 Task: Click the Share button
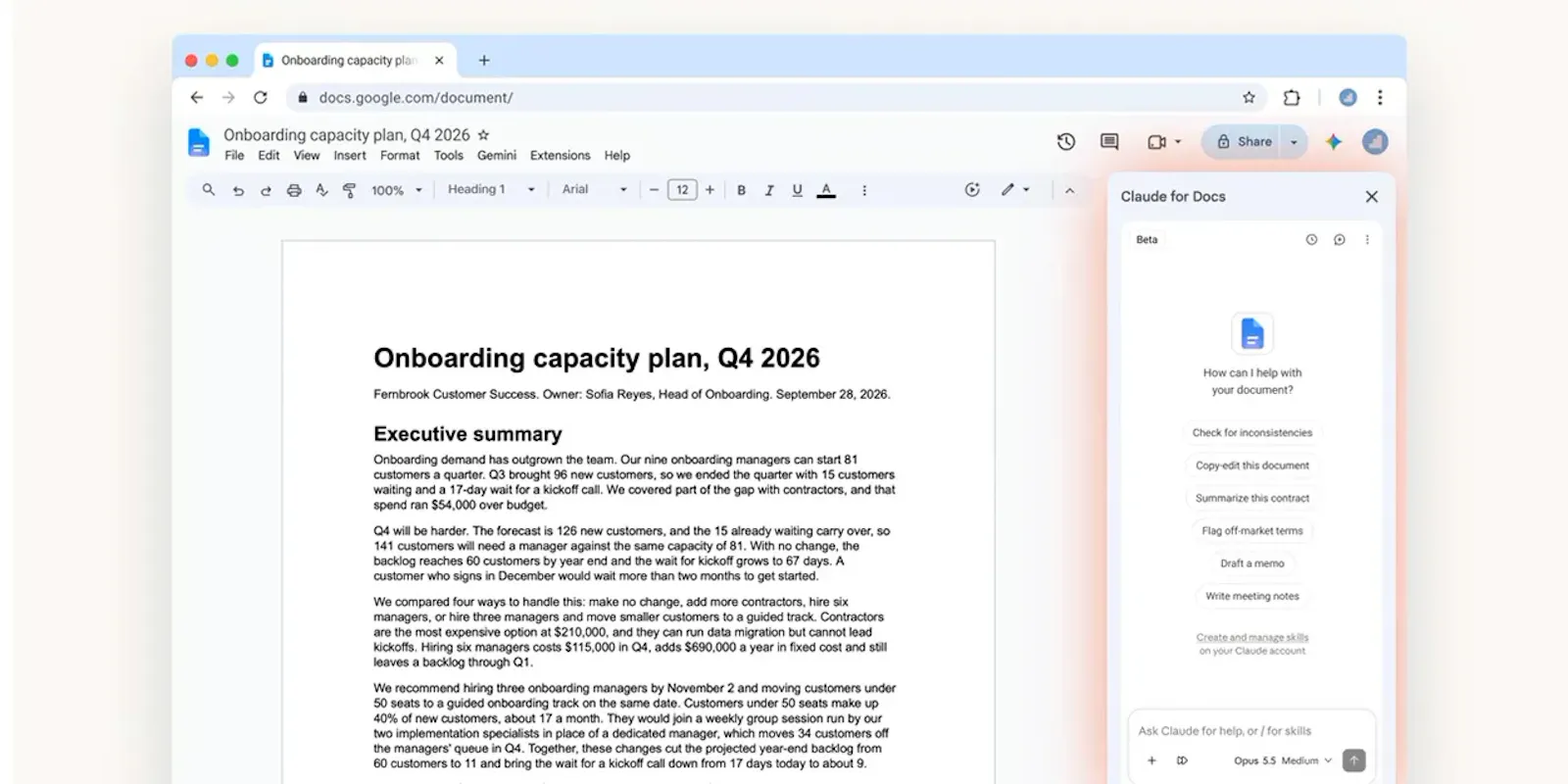[x=1244, y=142]
